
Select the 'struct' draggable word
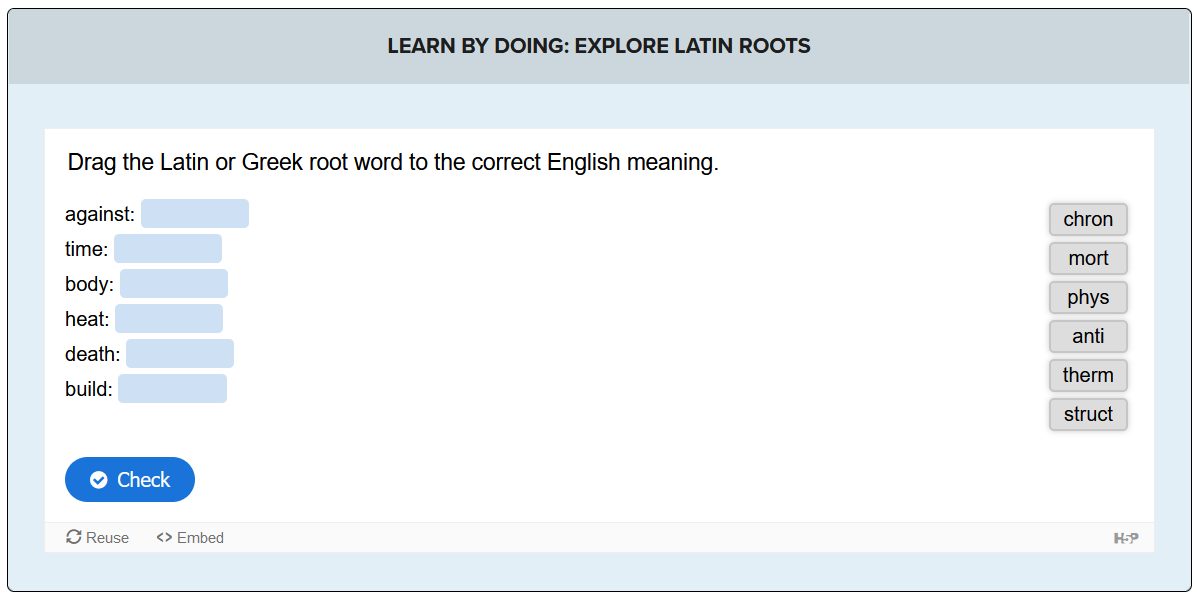point(1088,414)
